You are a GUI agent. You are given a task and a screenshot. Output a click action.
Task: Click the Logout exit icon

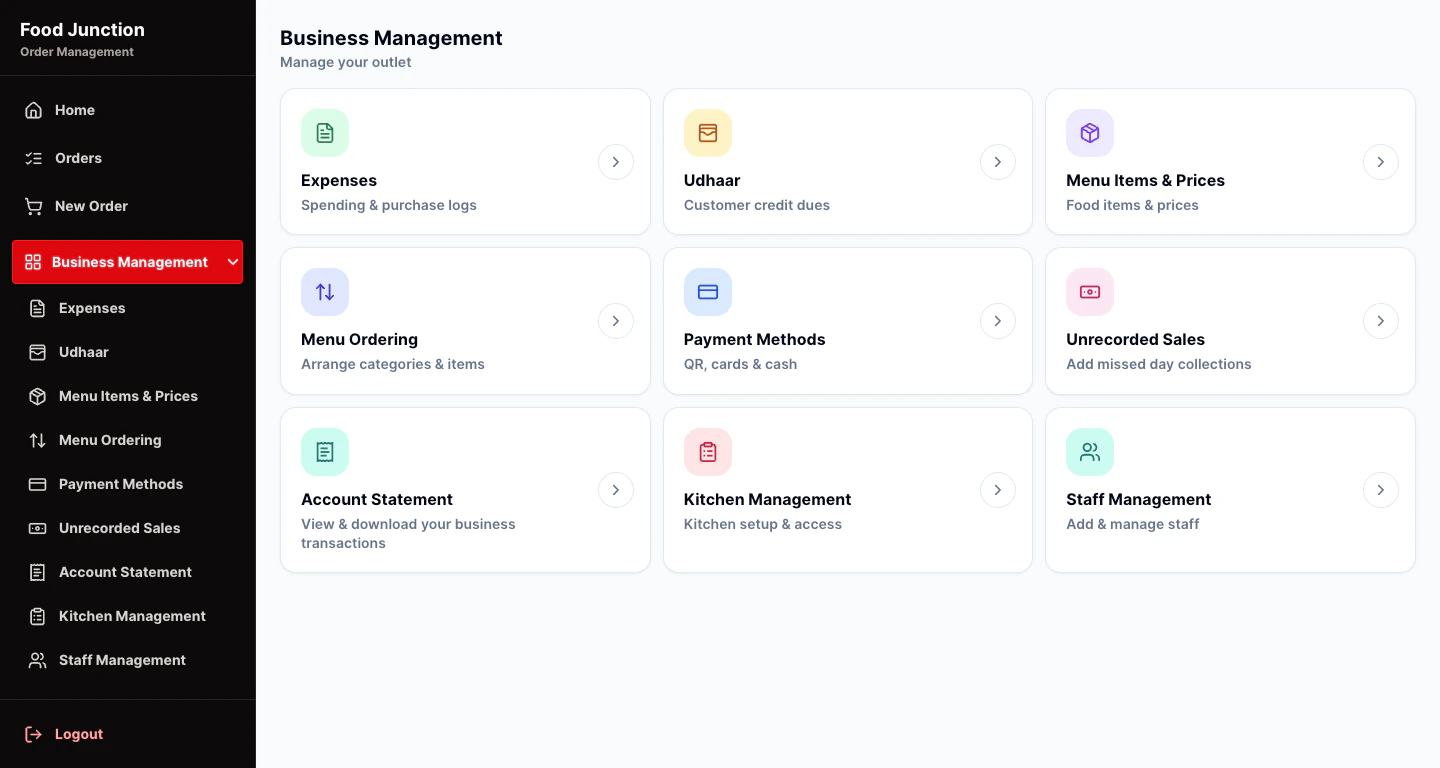(x=34, y=734)
